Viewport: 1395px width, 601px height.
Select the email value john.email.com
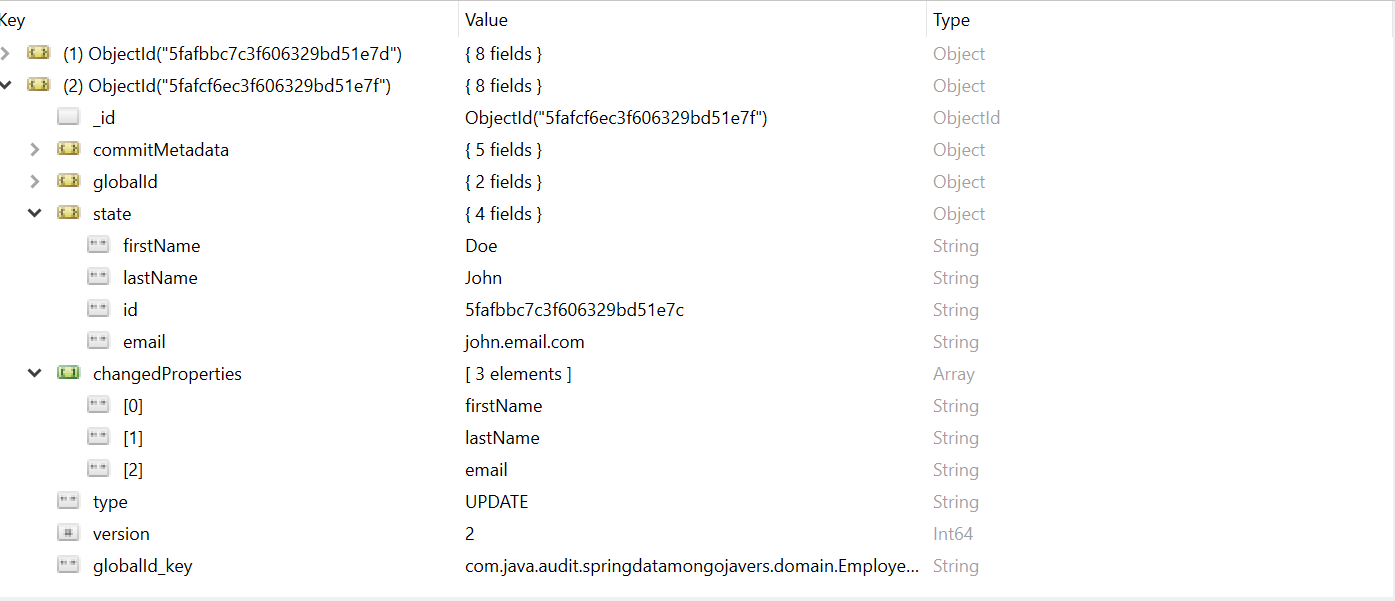(524, 342)
